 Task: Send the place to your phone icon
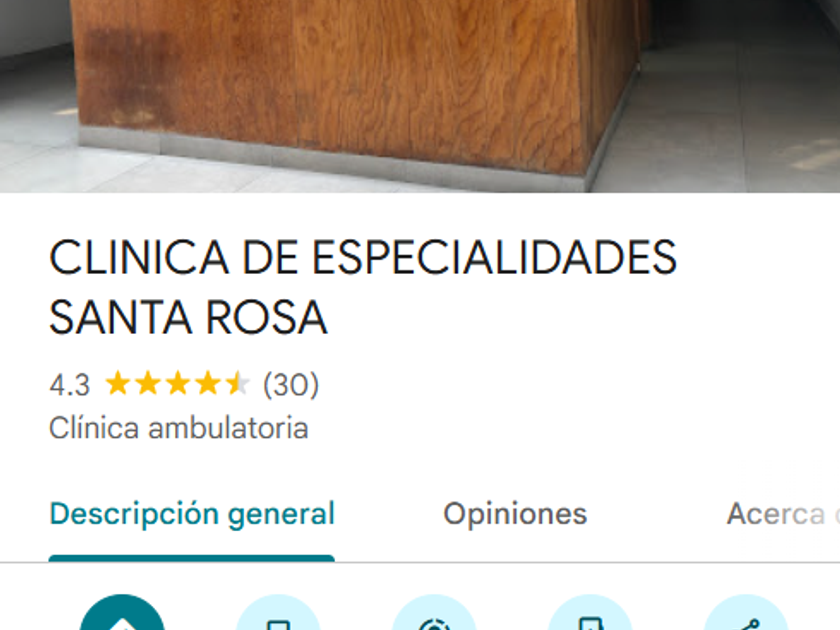[590, 612]
